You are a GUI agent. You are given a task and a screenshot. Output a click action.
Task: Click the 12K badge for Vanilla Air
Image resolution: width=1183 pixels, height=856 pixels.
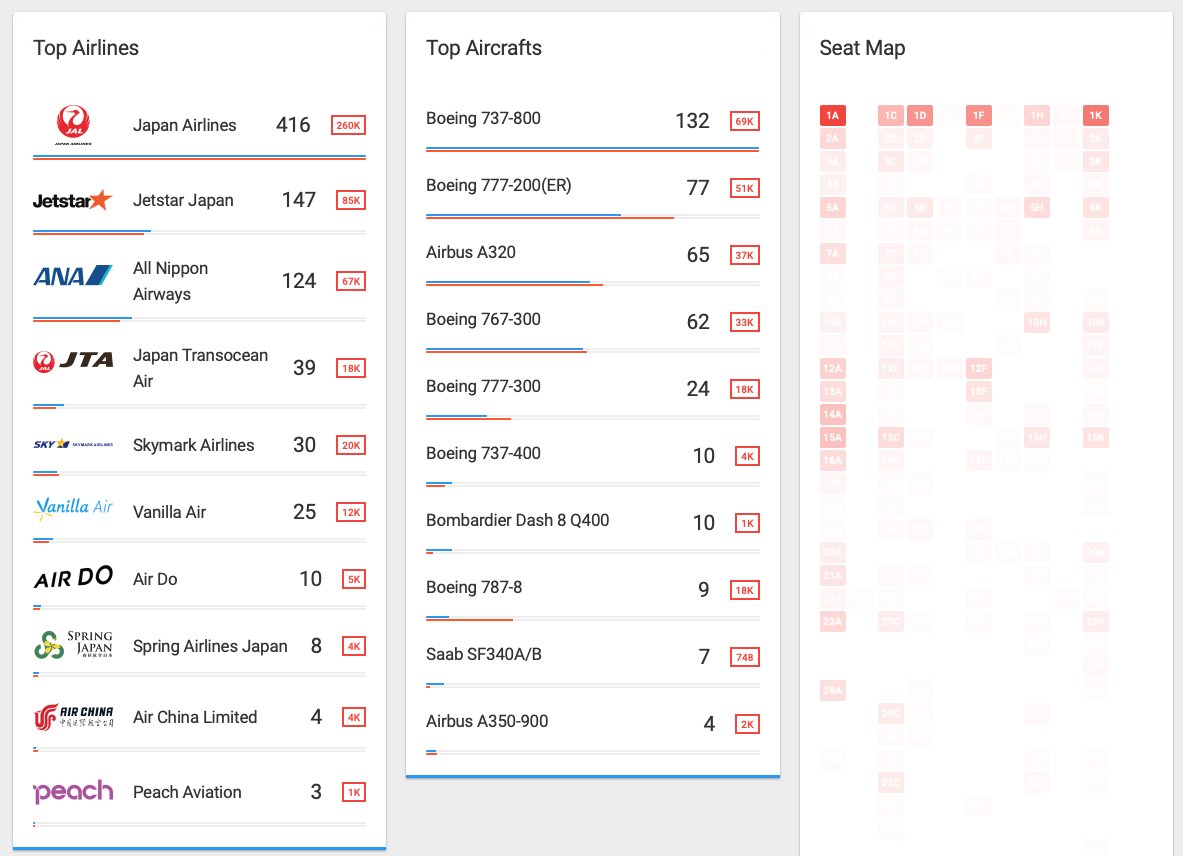click(x=351, y=512)
